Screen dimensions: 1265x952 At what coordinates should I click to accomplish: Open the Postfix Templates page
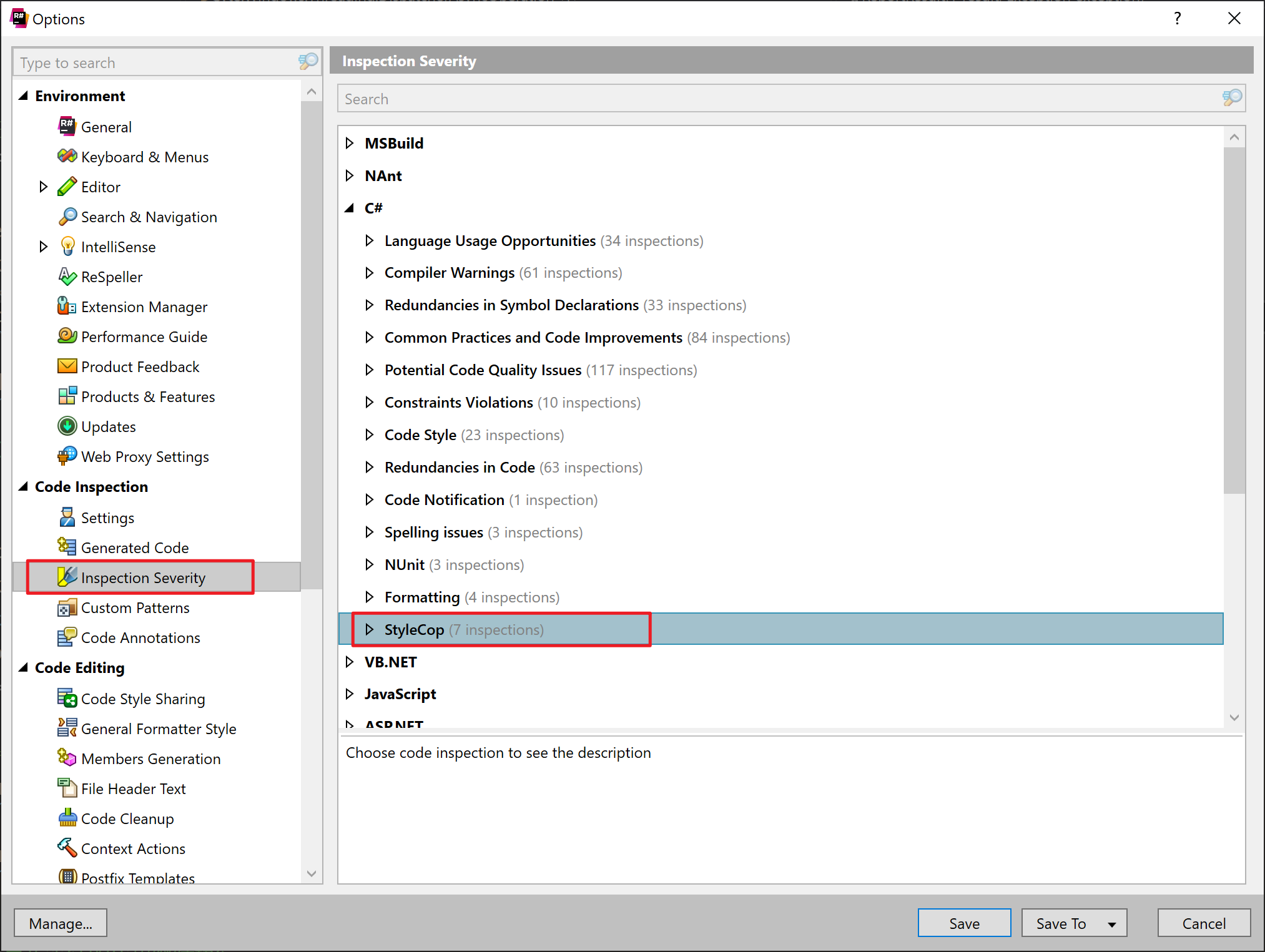[138, 877]
